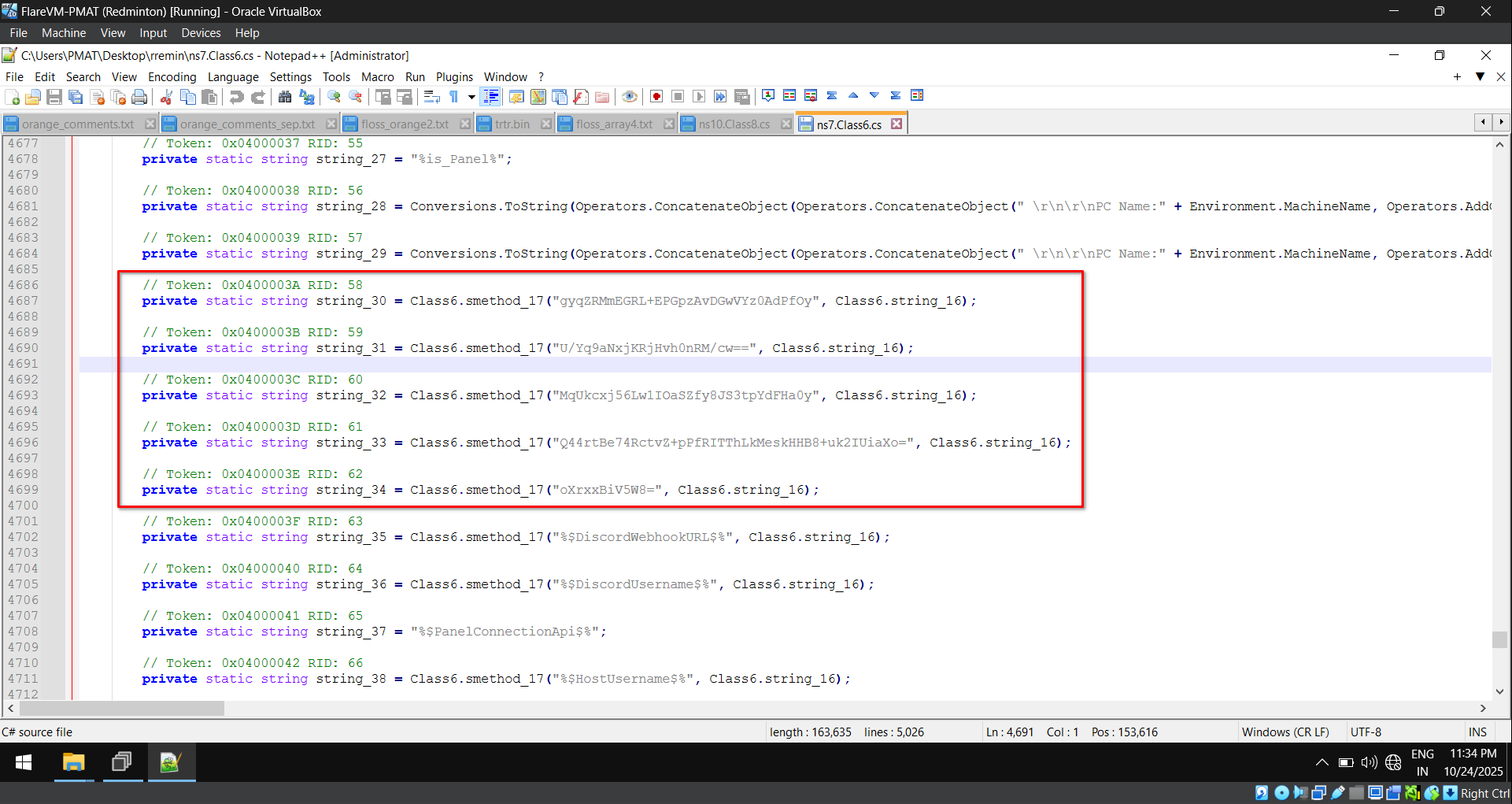Toggle the indent guide toolbar button
1512x804 pixels.
(x=490, y=97)
